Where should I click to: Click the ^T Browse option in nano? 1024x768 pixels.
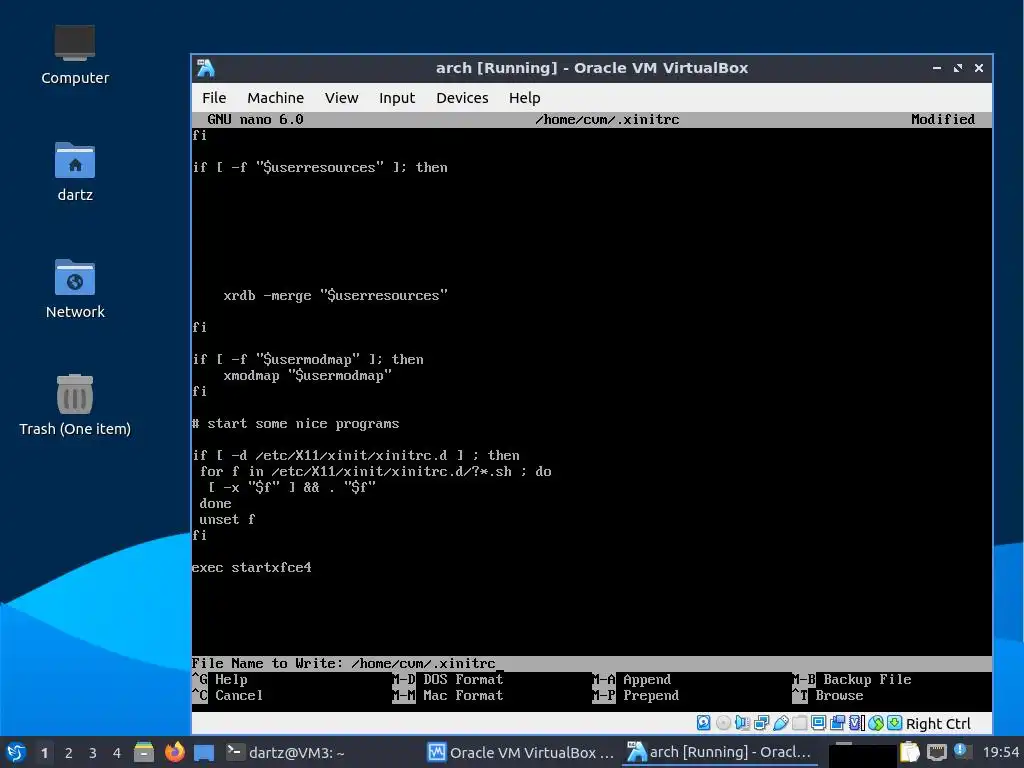tap(828, 696)
